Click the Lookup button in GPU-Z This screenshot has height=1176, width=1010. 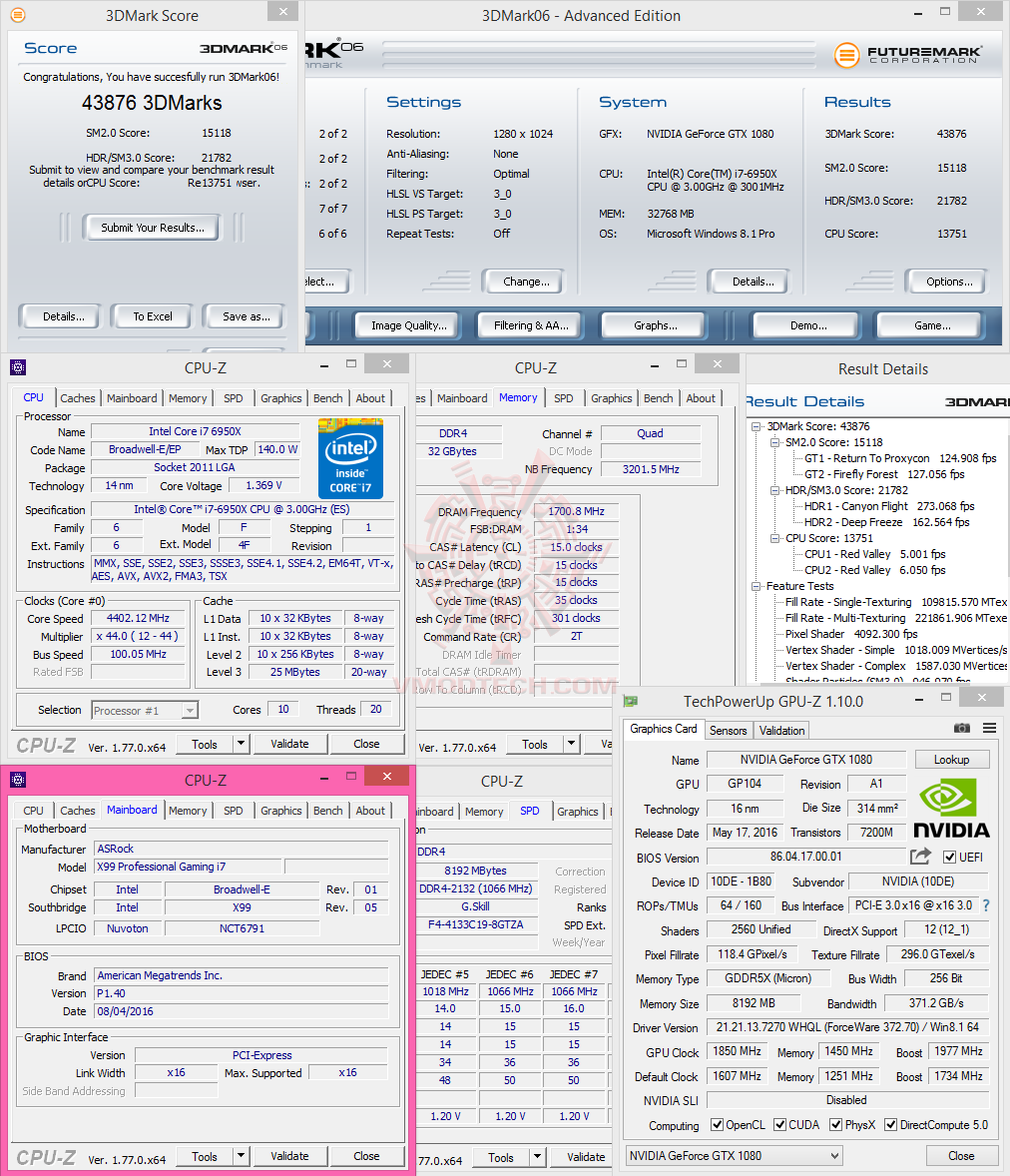951,760
